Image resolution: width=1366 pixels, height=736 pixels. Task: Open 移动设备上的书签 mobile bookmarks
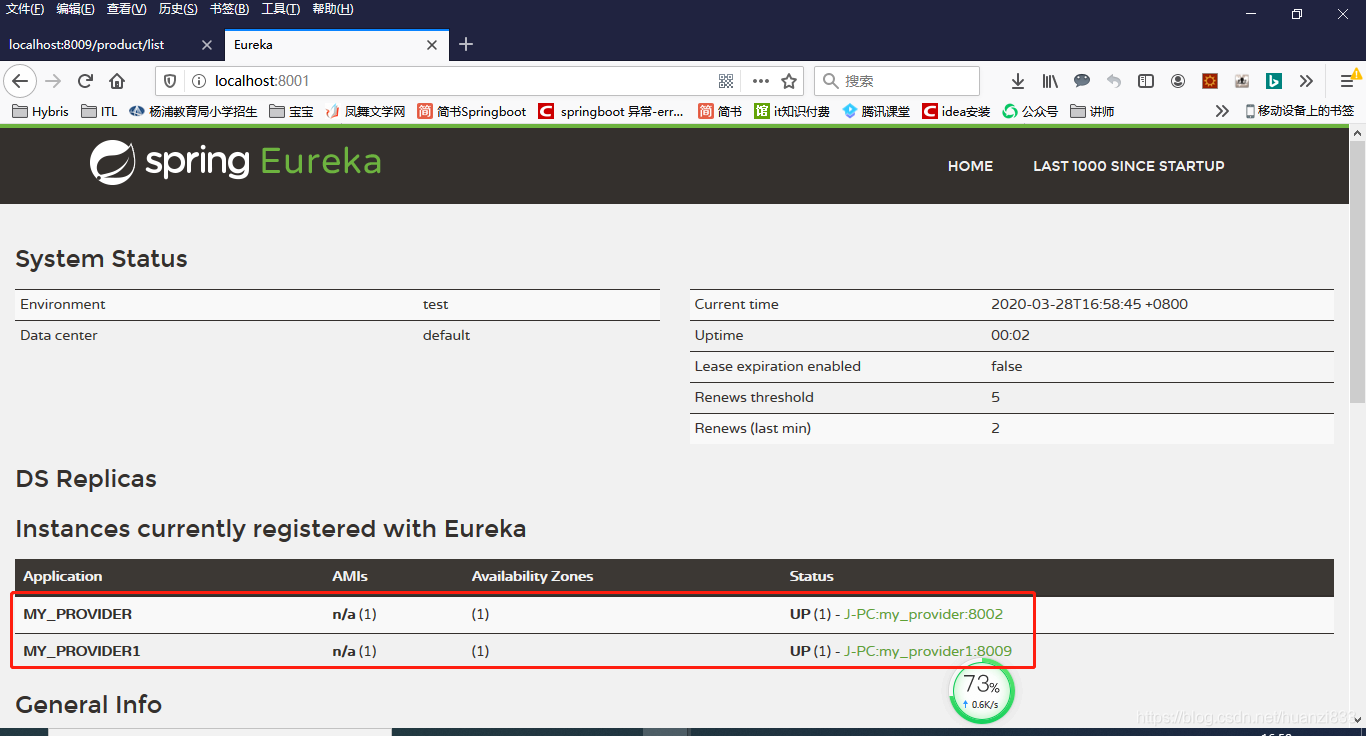1299,111
